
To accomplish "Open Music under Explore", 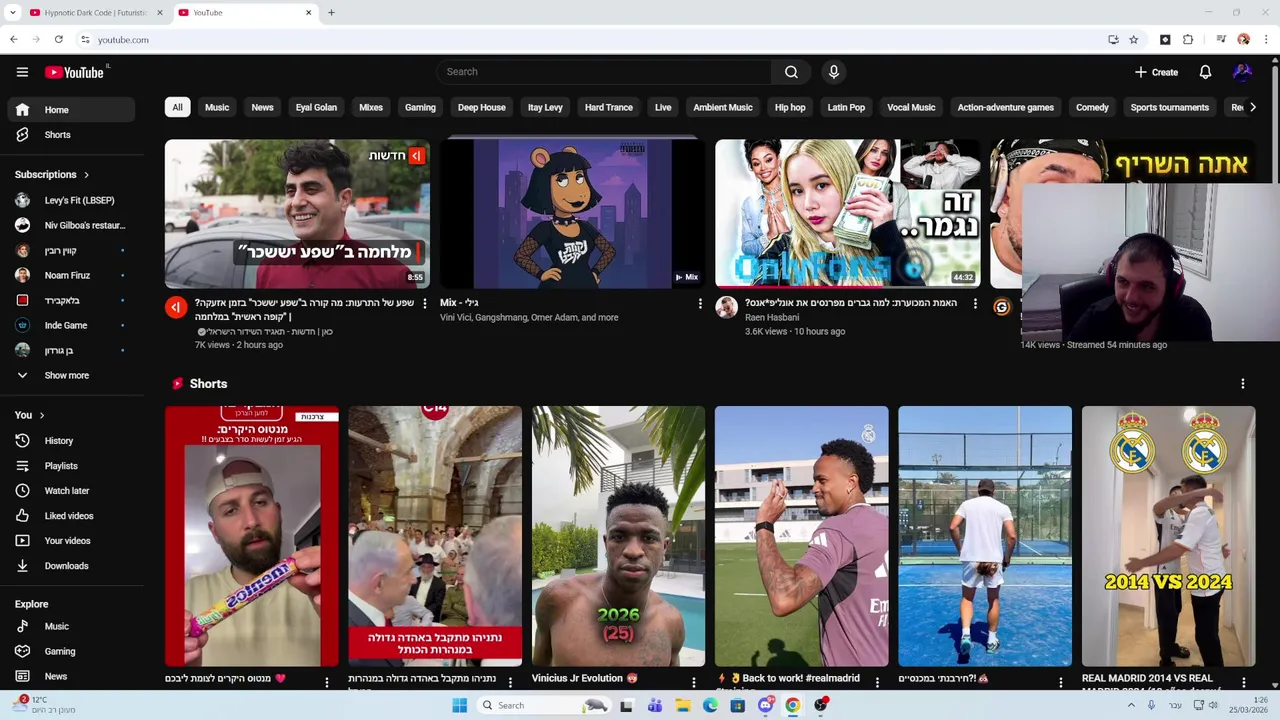I will tap(70, 626).
